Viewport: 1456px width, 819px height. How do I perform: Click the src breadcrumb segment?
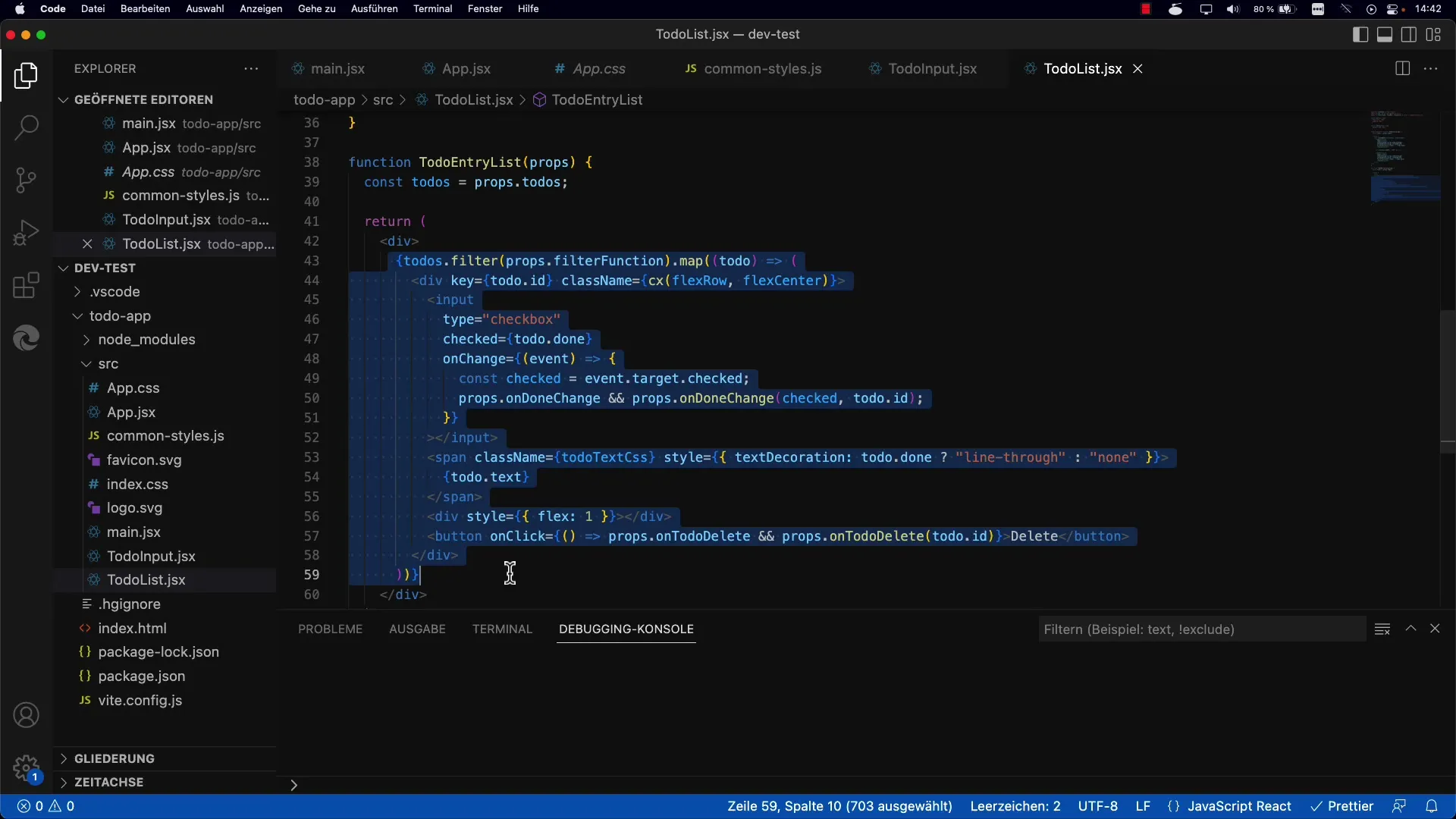coord(383,99)
